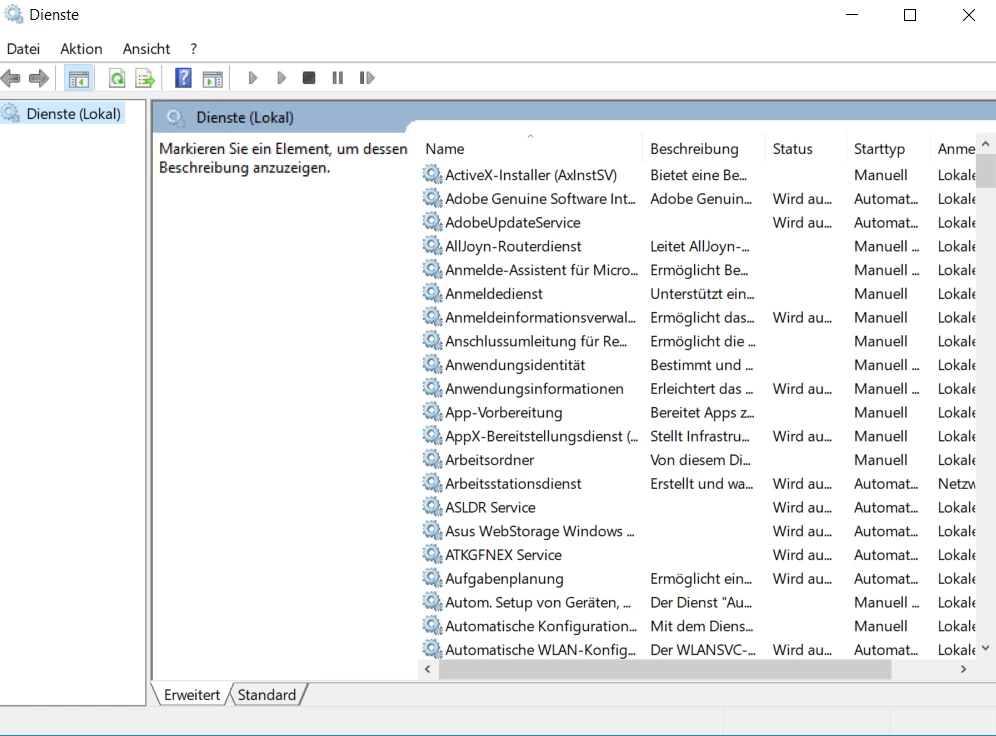Select Automatische Konfiguration... service

pyautogui.click(x=541, y=626)
